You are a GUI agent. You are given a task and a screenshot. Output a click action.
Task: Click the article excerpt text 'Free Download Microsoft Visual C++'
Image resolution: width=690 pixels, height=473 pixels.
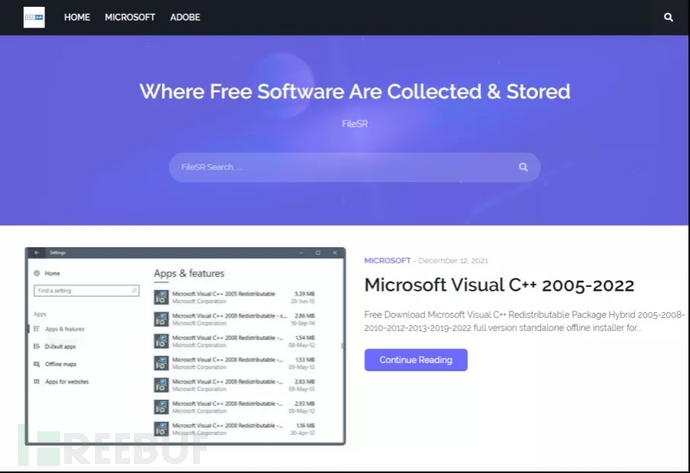[x=525, y=321]
